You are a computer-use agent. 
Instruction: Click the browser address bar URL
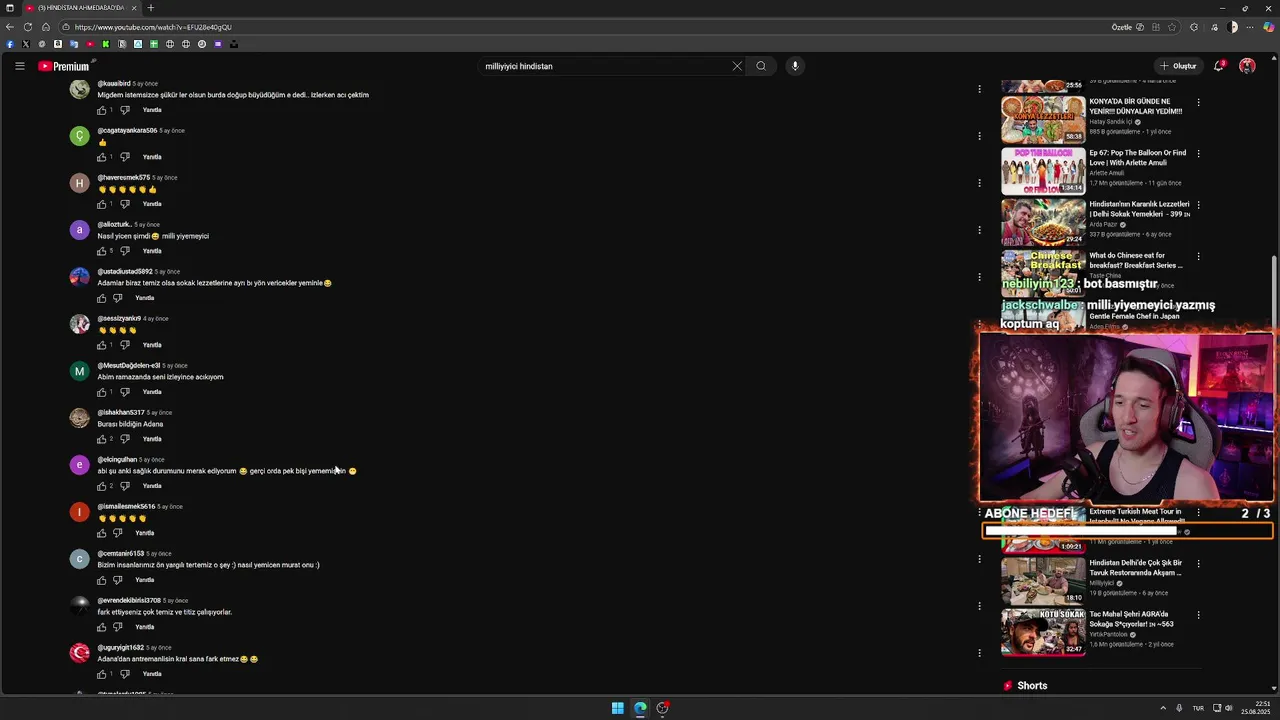pos(153,27)
